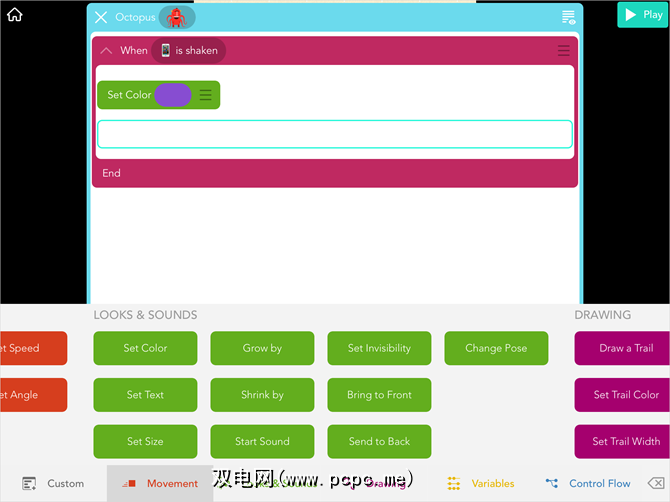Tap the red Octopus character icon

click(177, 18)
